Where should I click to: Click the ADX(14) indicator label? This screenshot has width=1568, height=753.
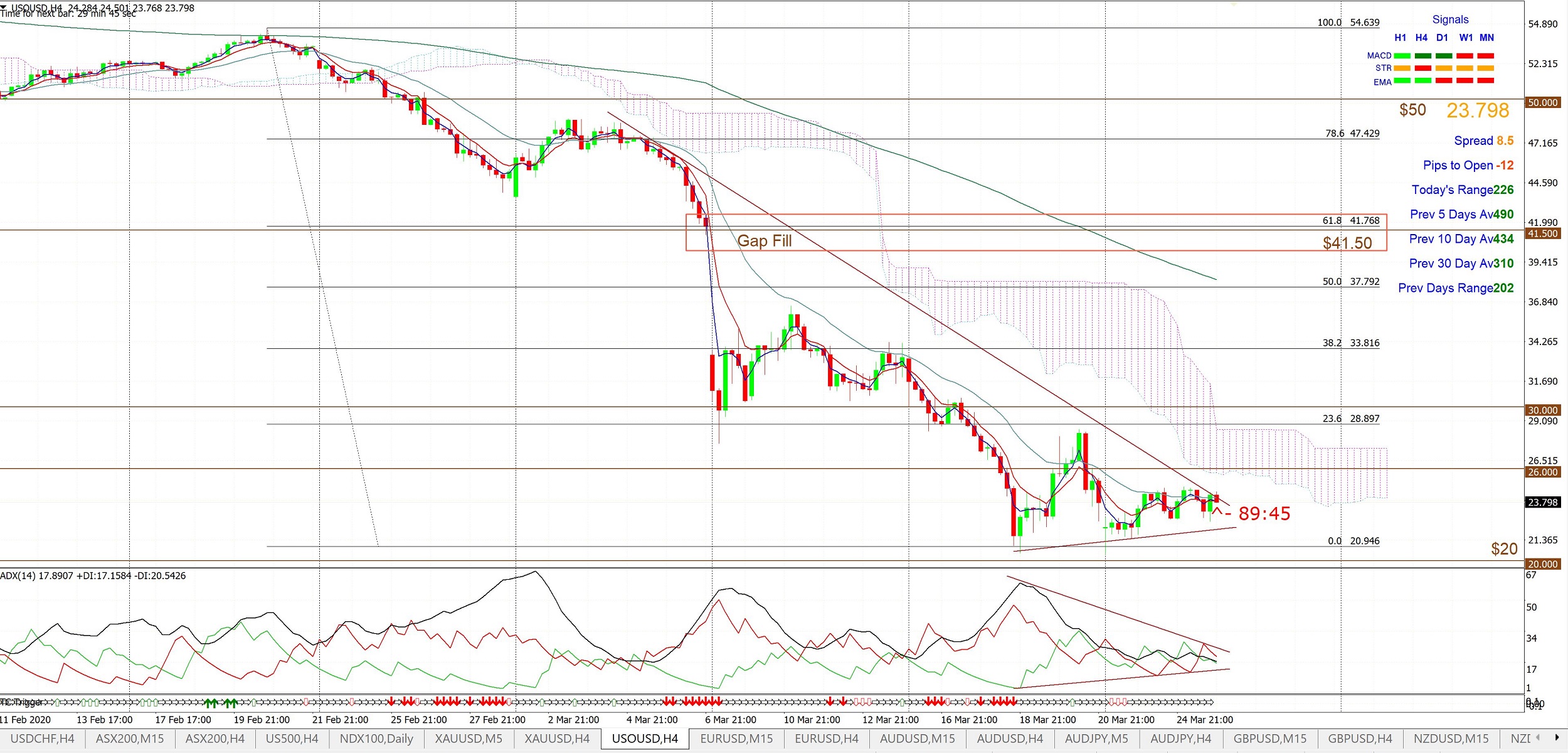point(93,576)
